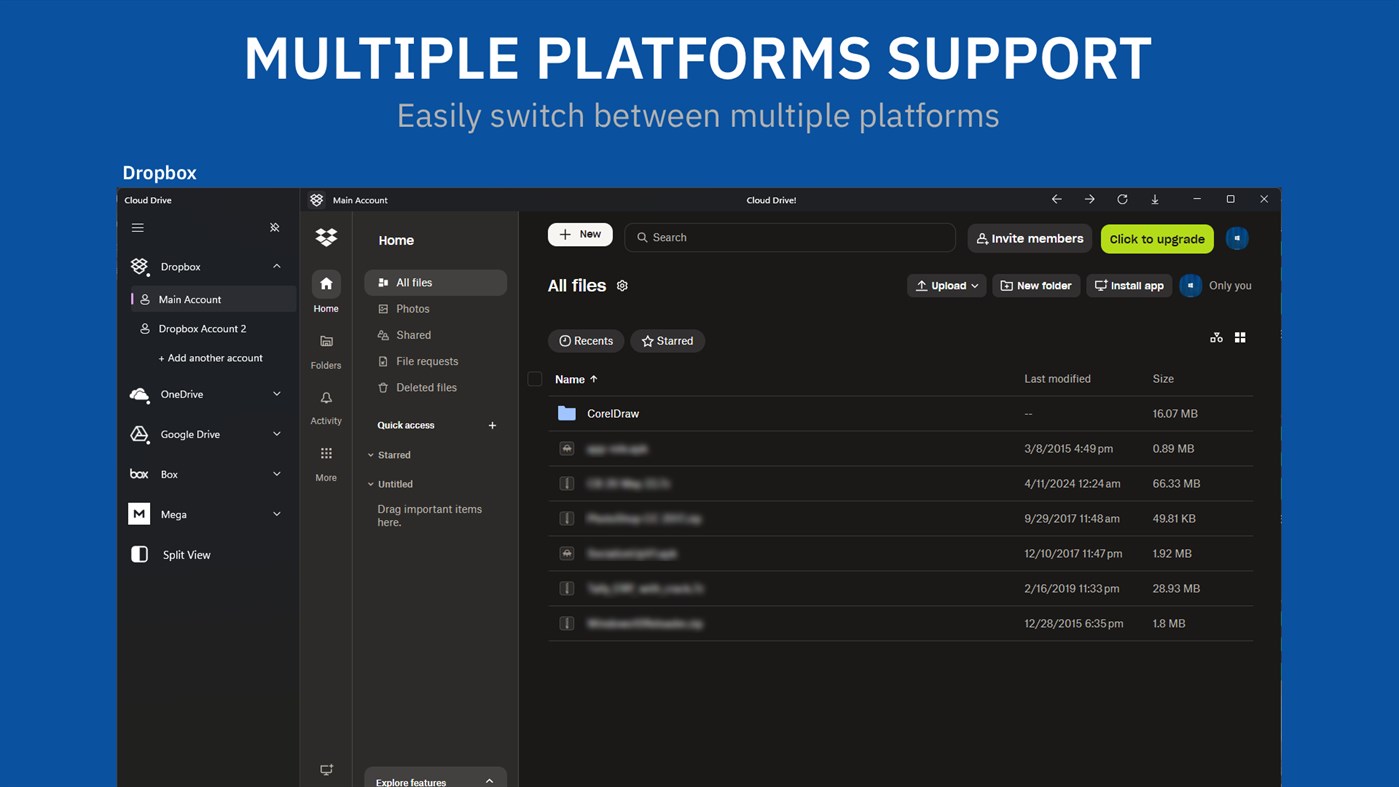Collapse the Starred quick access group
The width and height of the screenshot is (1399, 787).
coord(371,455)
